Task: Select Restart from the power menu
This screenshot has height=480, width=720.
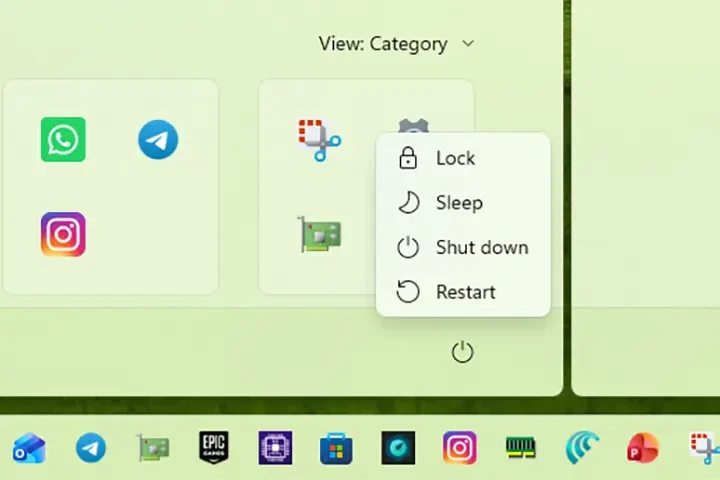Action: coord(463,292)
